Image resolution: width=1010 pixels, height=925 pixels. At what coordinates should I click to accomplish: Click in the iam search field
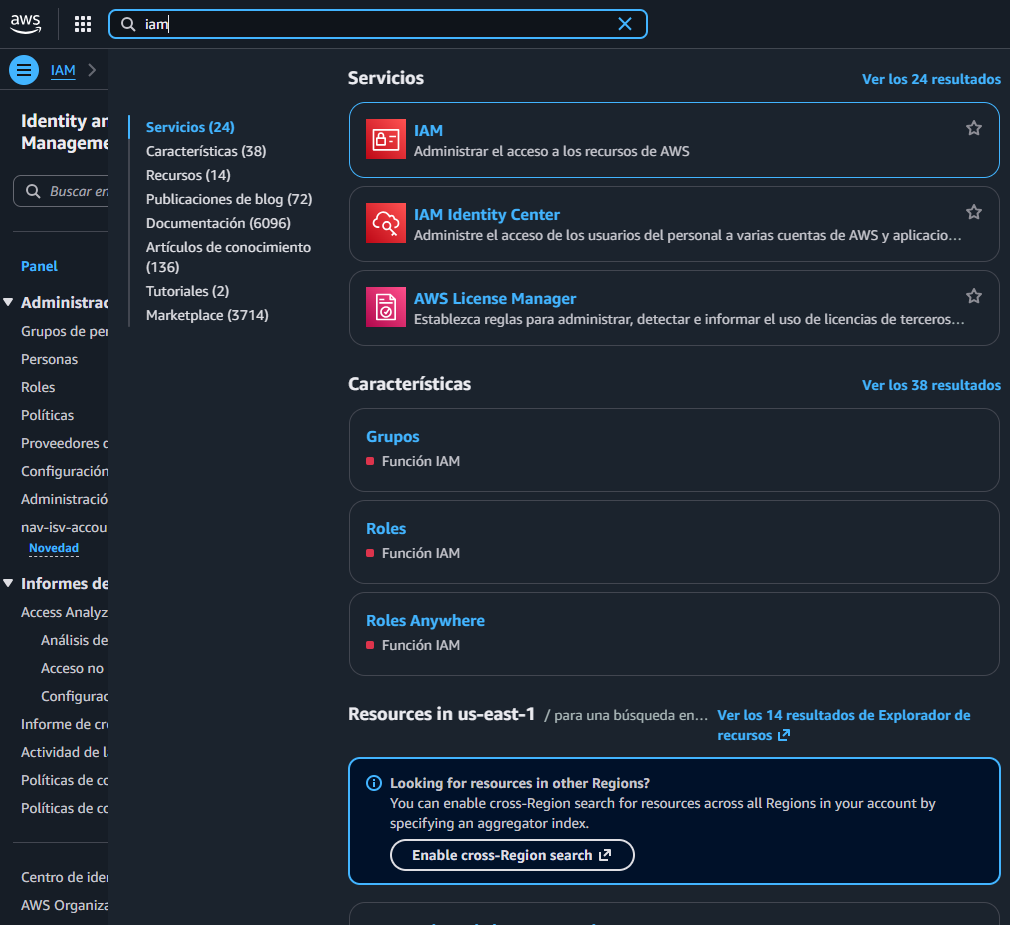tap(380, 24)
